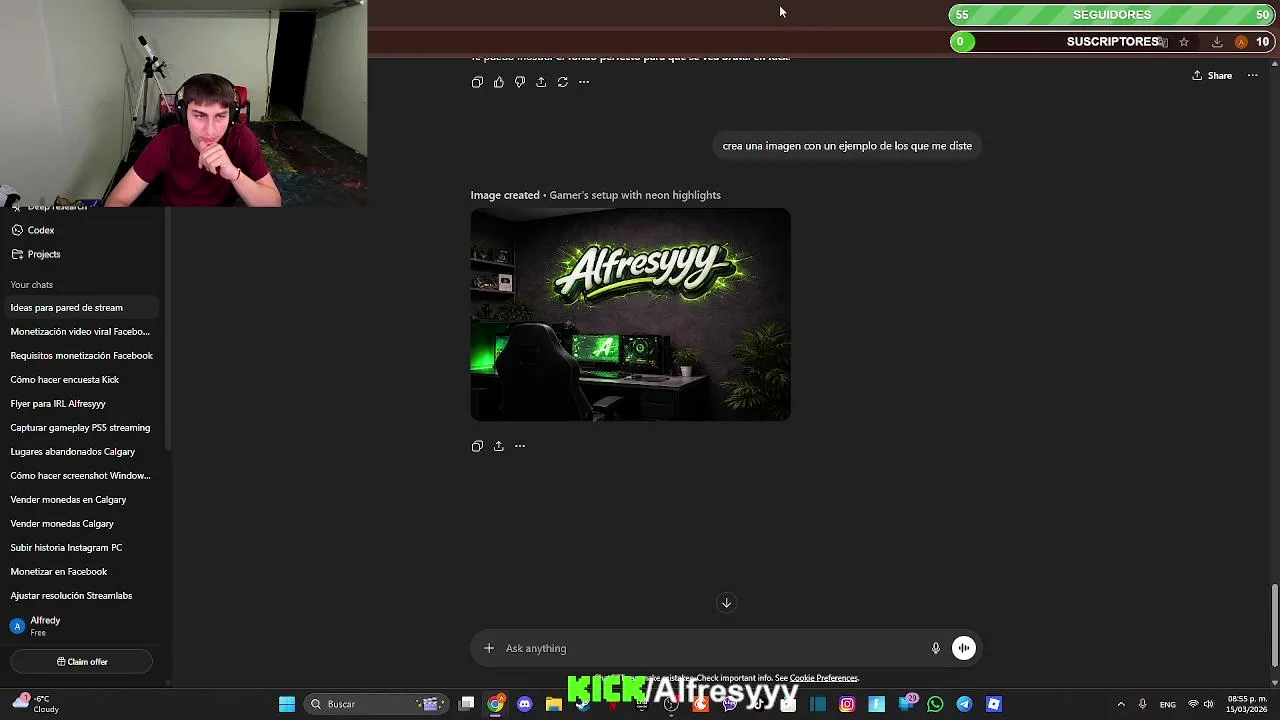Open chat Cómo hacer screenshot Windows

[82, 476]
